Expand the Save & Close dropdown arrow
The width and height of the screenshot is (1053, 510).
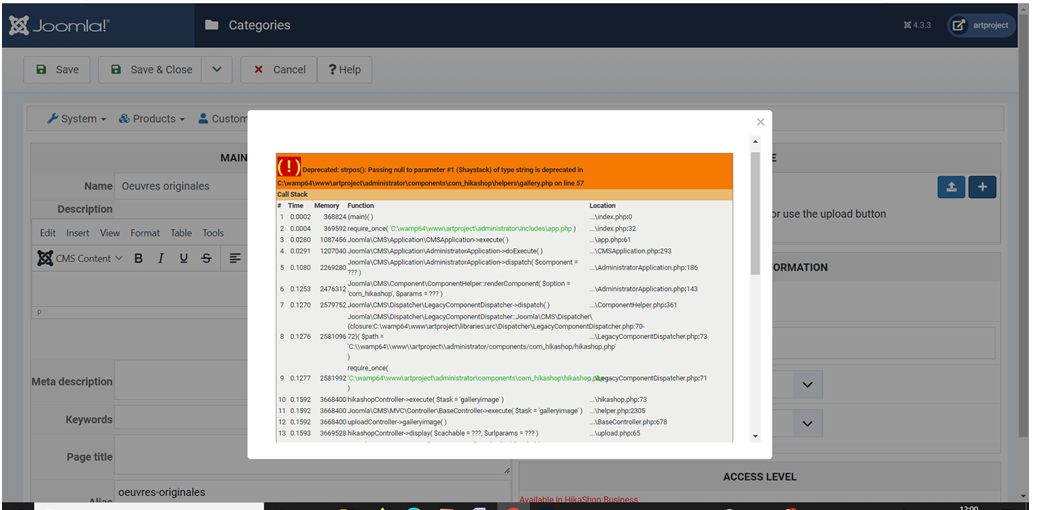(216, 69)
